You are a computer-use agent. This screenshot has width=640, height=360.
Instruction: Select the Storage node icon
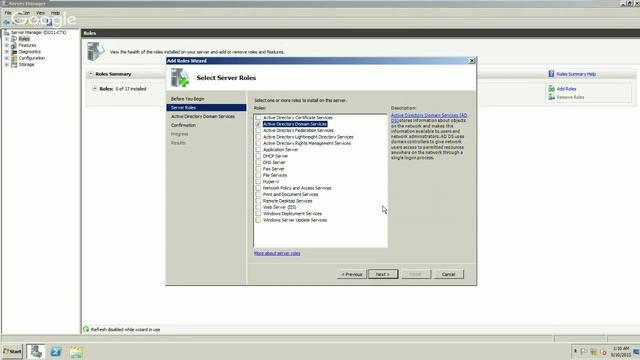[x=14, y=64]
